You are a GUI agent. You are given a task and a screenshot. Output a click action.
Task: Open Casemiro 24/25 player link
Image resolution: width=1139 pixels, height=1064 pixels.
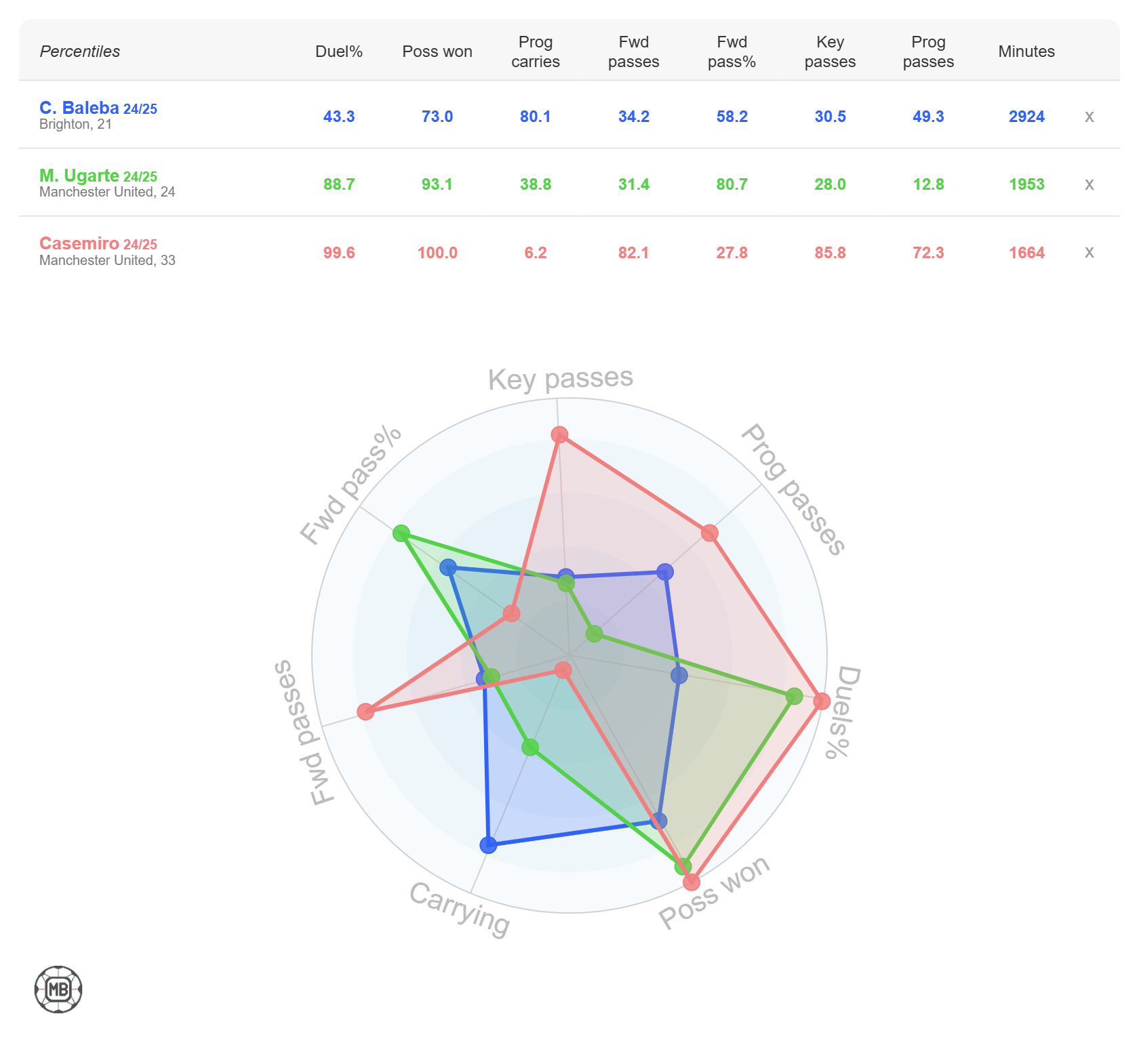(98, 243)
